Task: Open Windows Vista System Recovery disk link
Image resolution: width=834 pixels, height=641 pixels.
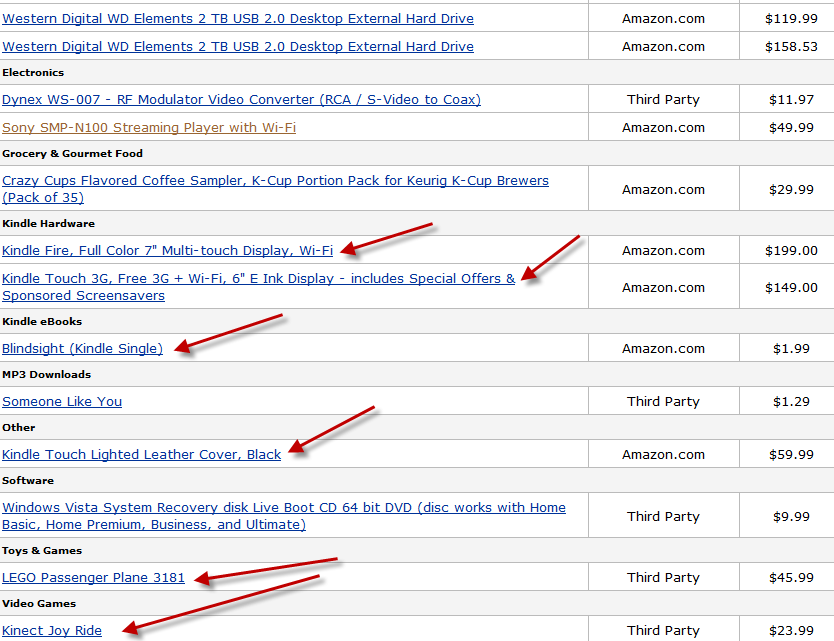Action: pyautogui.click(x=283, y=508)
